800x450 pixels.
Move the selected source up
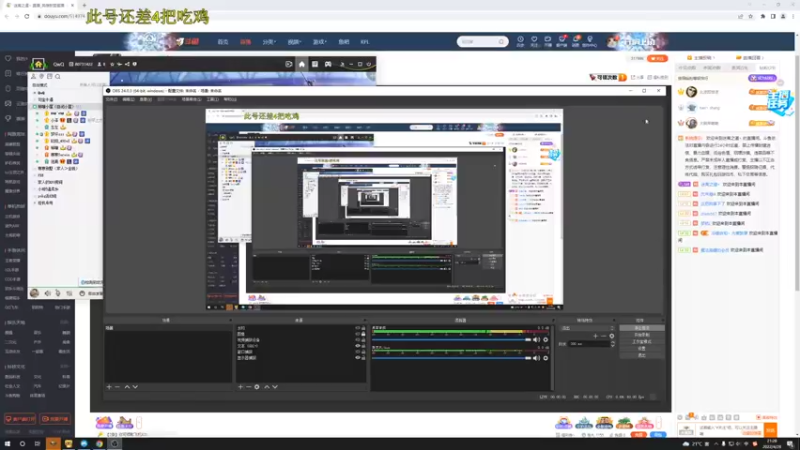[x=267, y=387]
